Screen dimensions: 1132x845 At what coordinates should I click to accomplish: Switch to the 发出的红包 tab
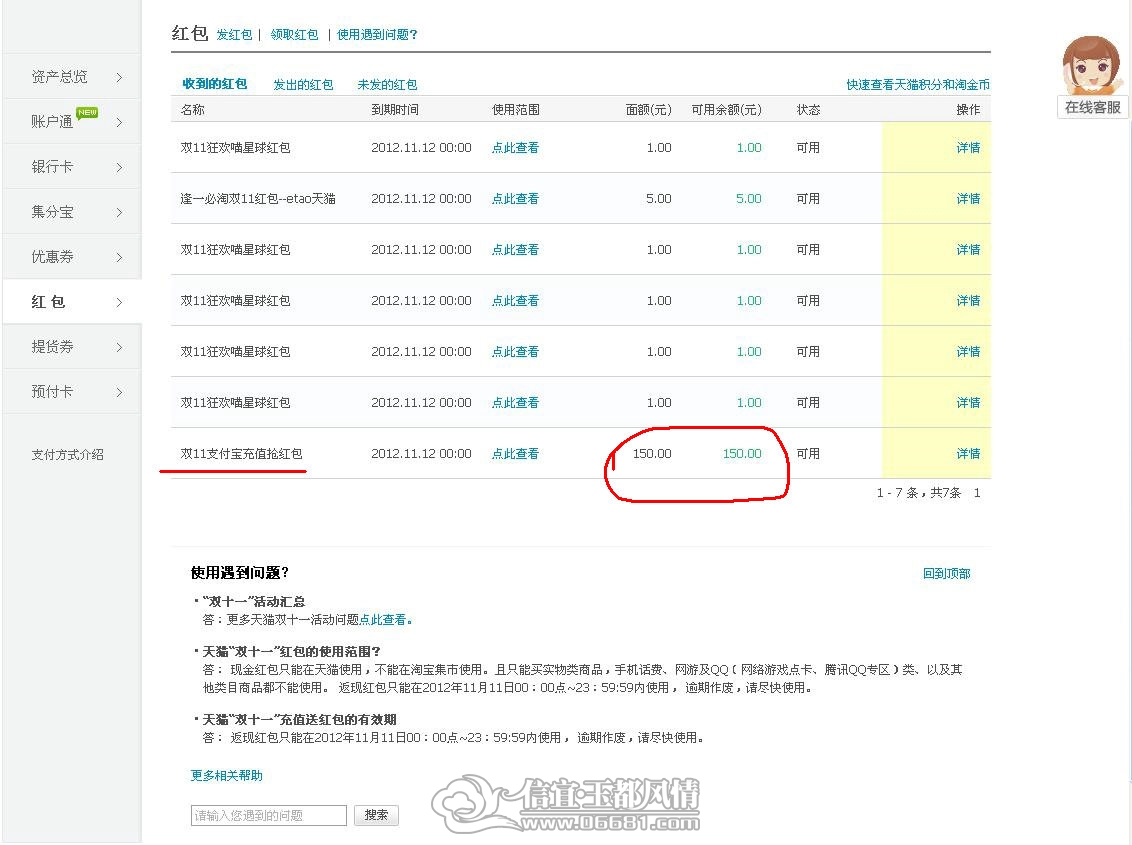tap(303, 84)
